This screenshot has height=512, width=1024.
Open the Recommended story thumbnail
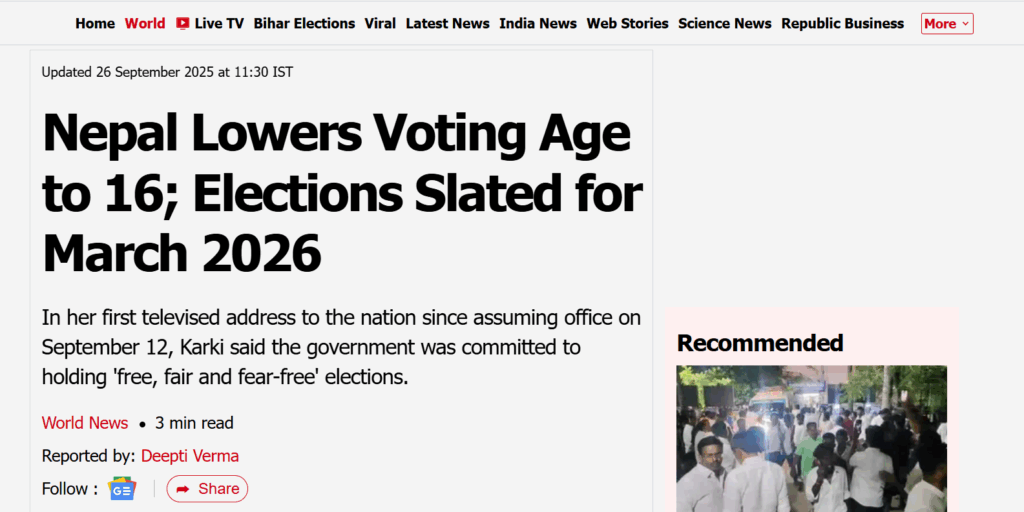[811, 438]
